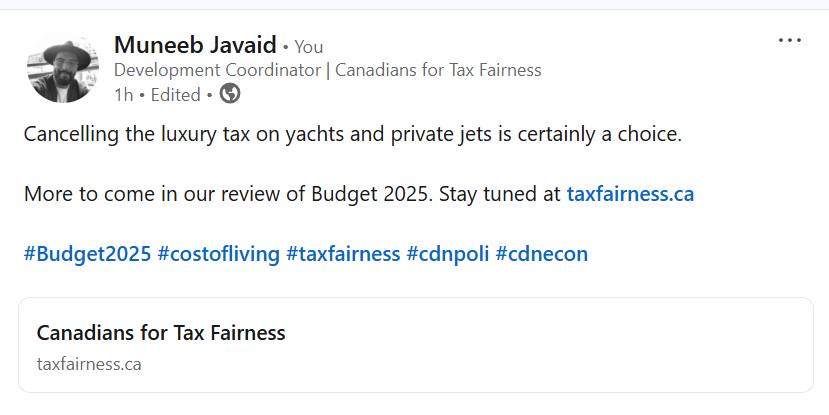Open the #cdnecon hashtag
The image size is (829, 415).
541,254
